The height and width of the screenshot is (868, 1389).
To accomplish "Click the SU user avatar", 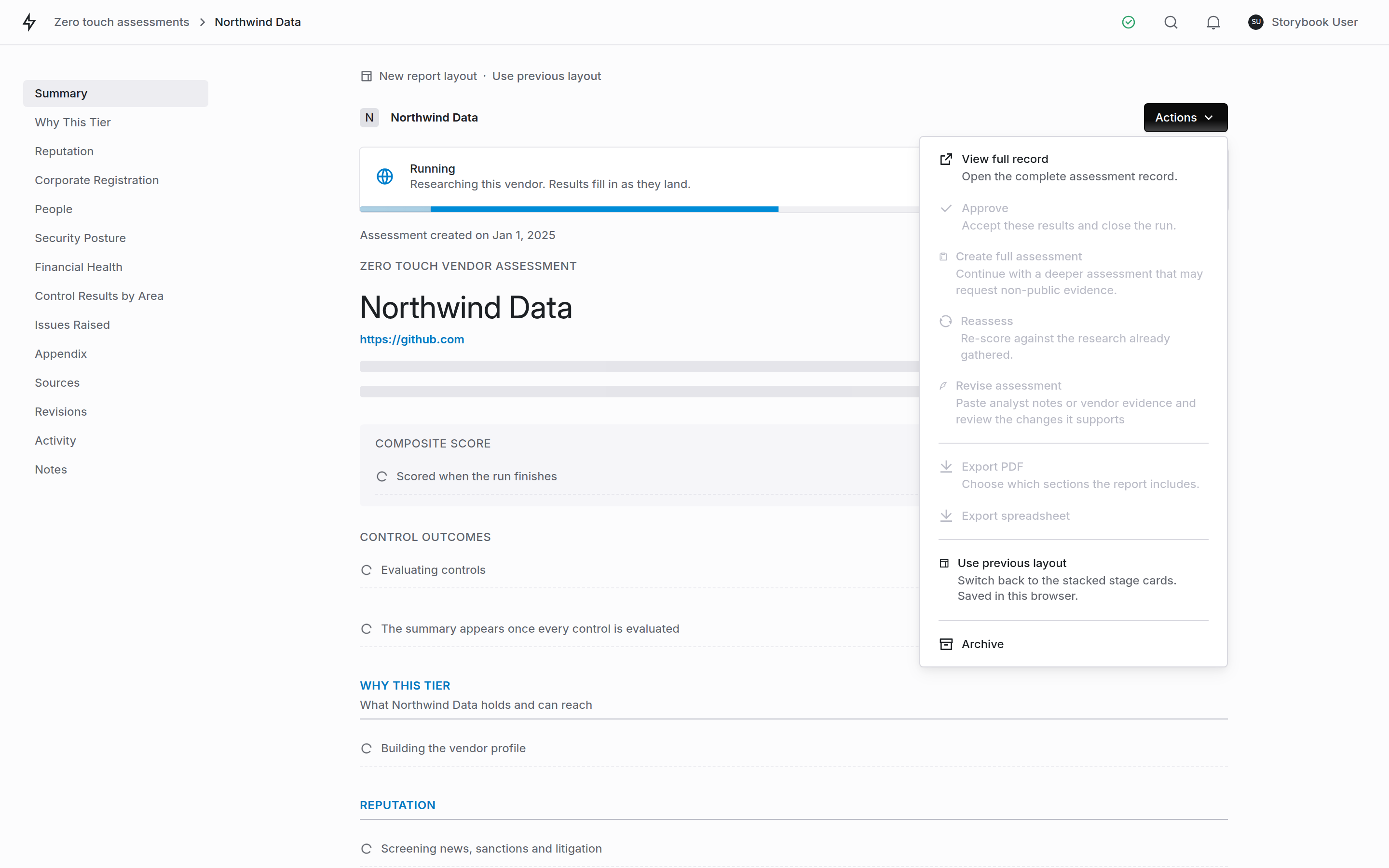I will point(1255,22).
